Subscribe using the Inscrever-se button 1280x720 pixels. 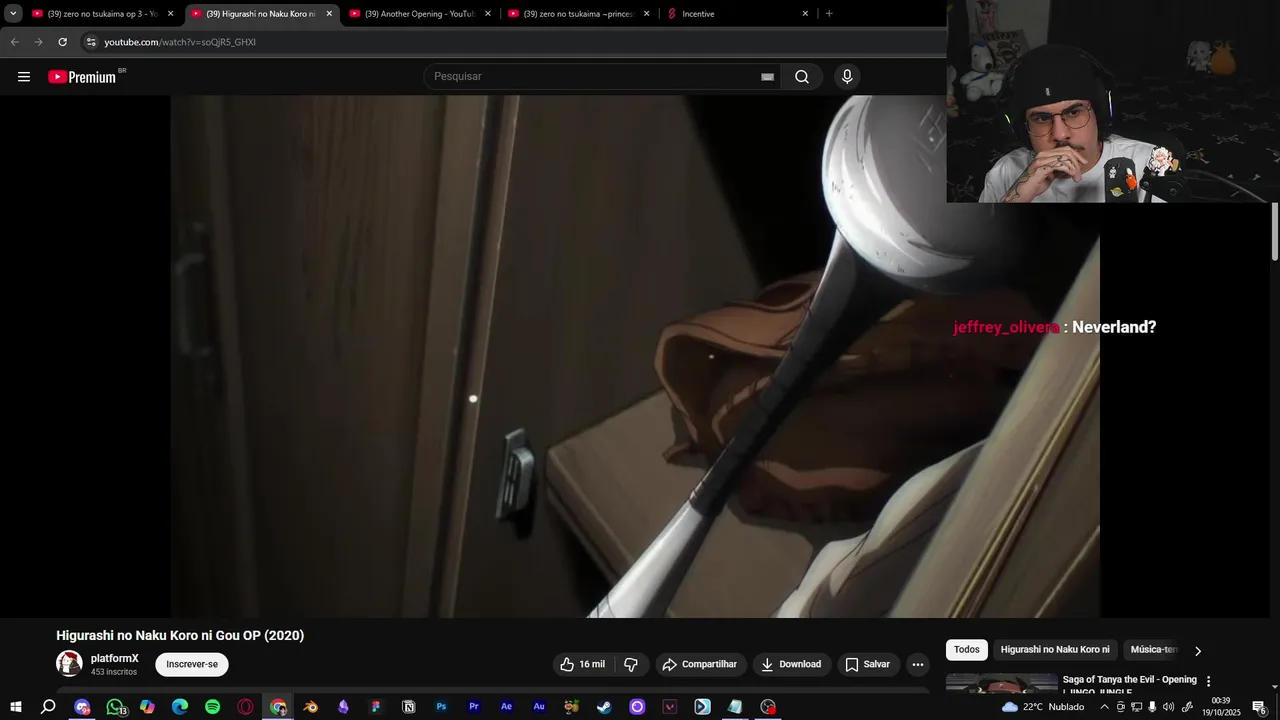[x=192, y=664]
